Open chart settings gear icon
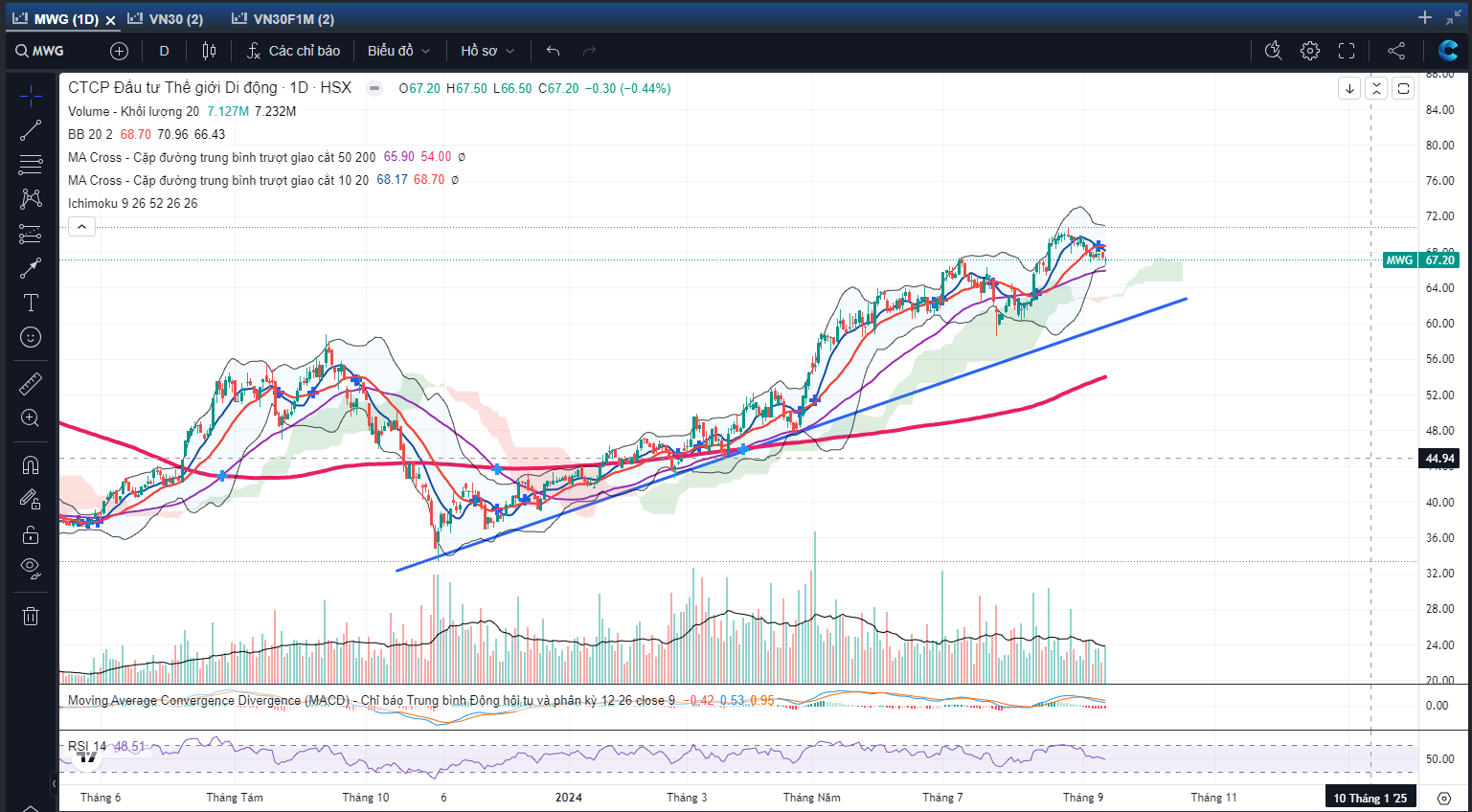1472x812 pixels. [x=1310, y=51]
